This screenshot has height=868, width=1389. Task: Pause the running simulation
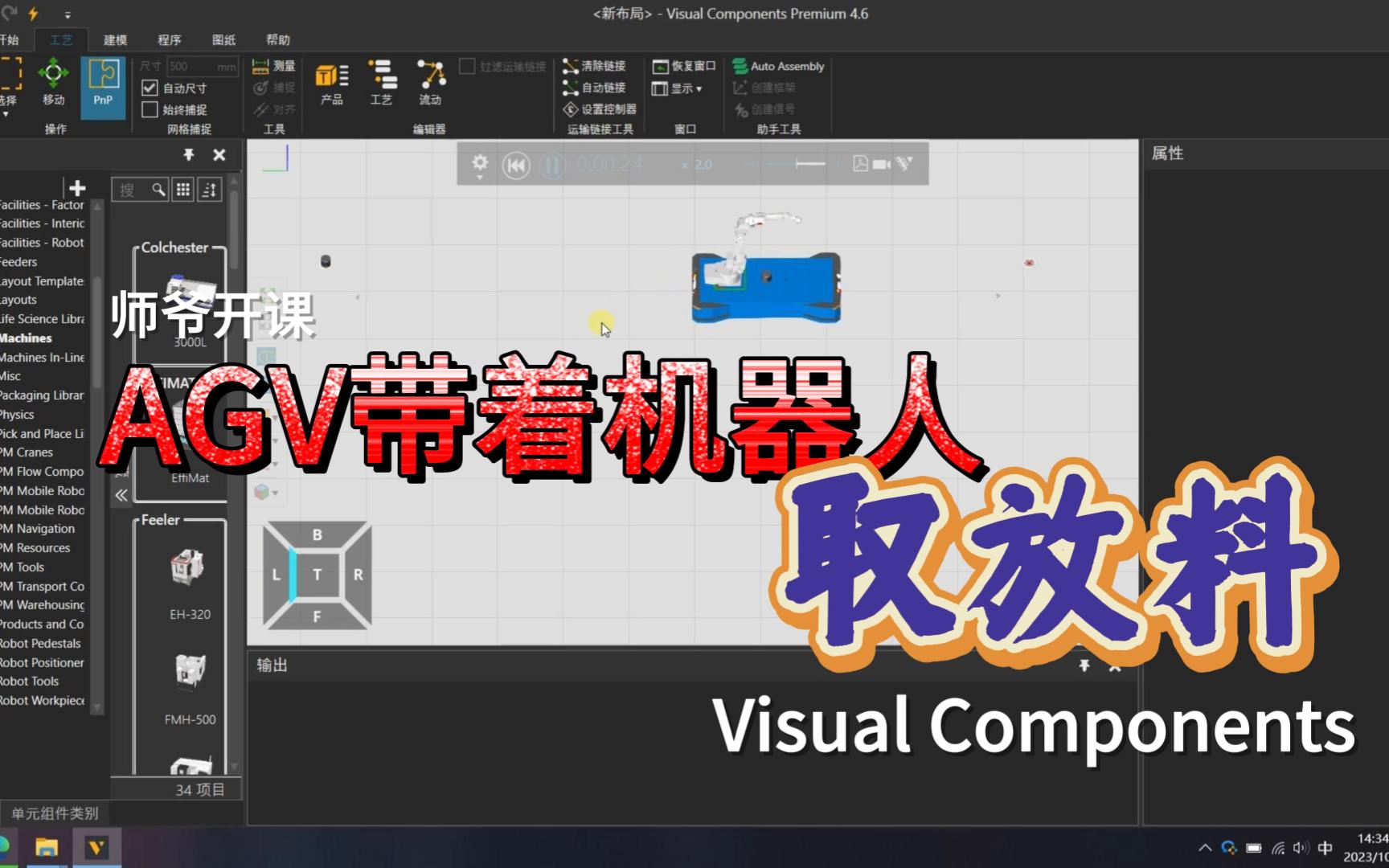(x=552, y=166)
